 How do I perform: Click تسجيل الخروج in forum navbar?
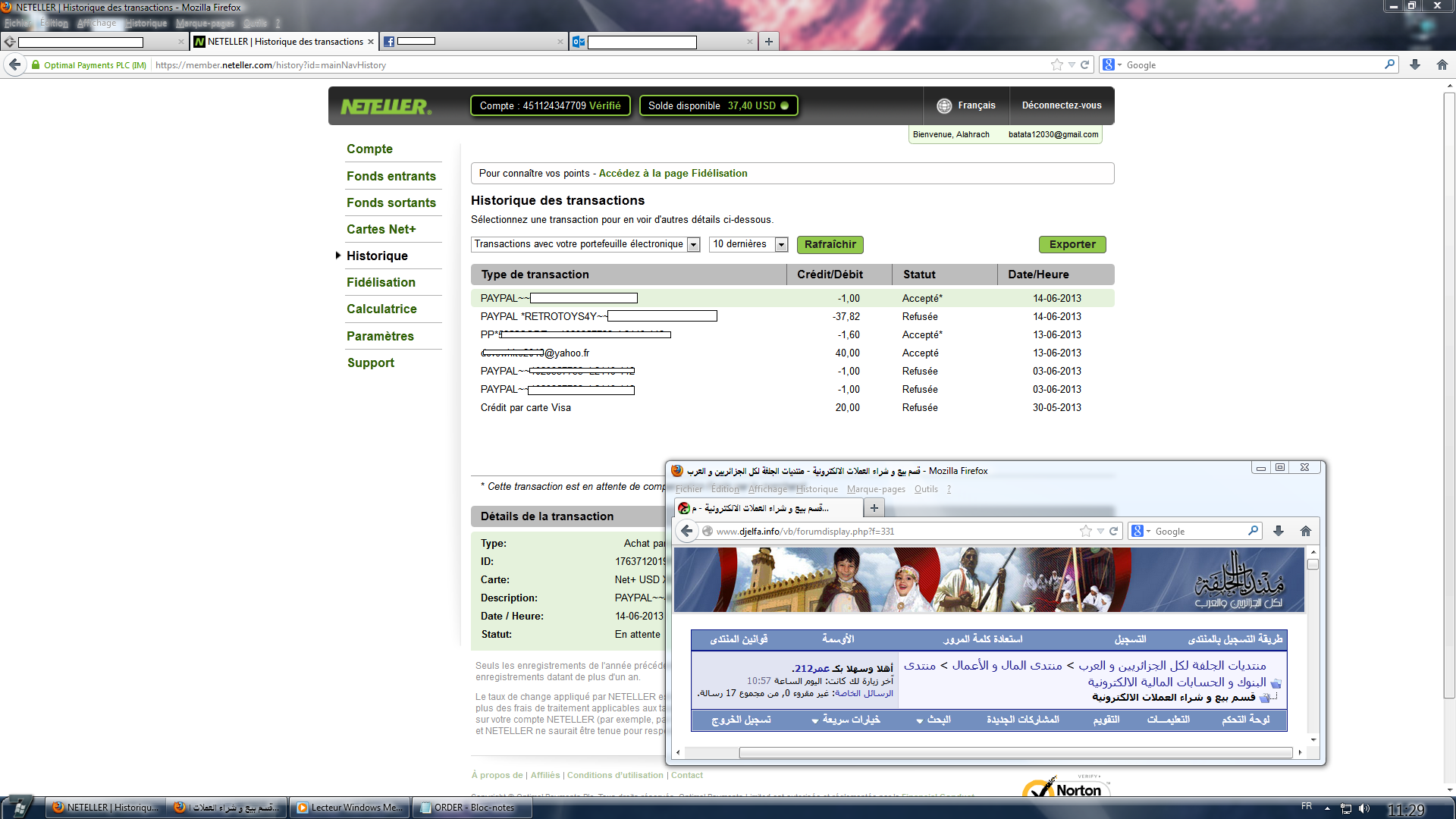741,720
